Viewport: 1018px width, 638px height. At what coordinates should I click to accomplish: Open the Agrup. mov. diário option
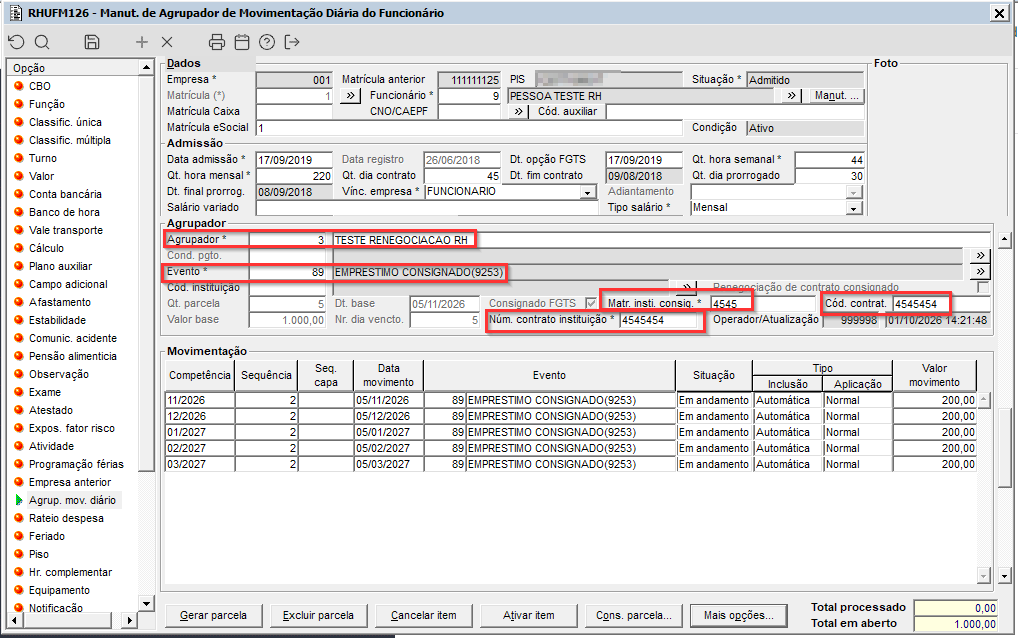tap(72, 500)
